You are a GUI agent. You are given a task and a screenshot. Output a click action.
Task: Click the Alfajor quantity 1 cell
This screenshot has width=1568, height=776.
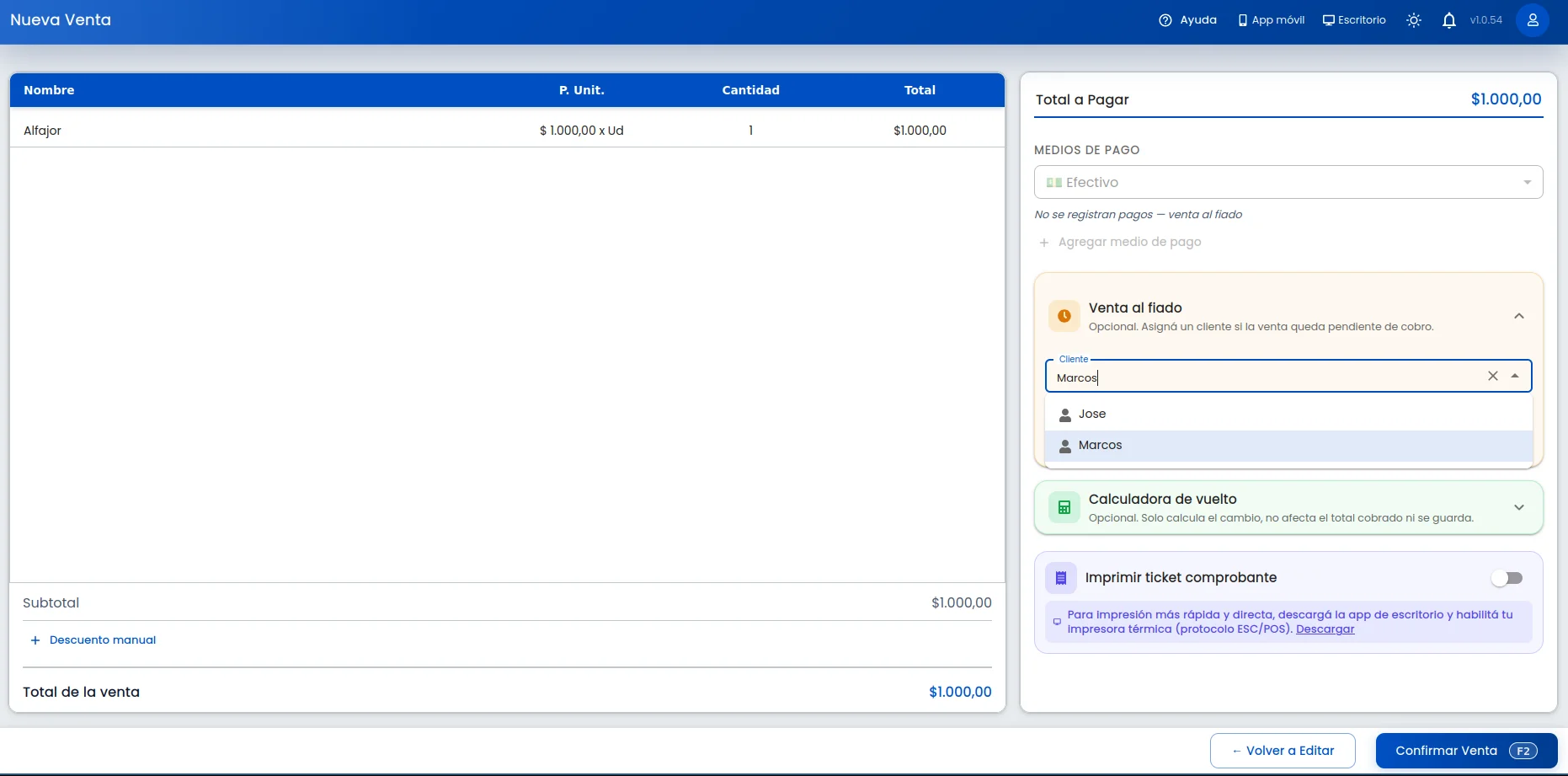[x=750, y=131]
